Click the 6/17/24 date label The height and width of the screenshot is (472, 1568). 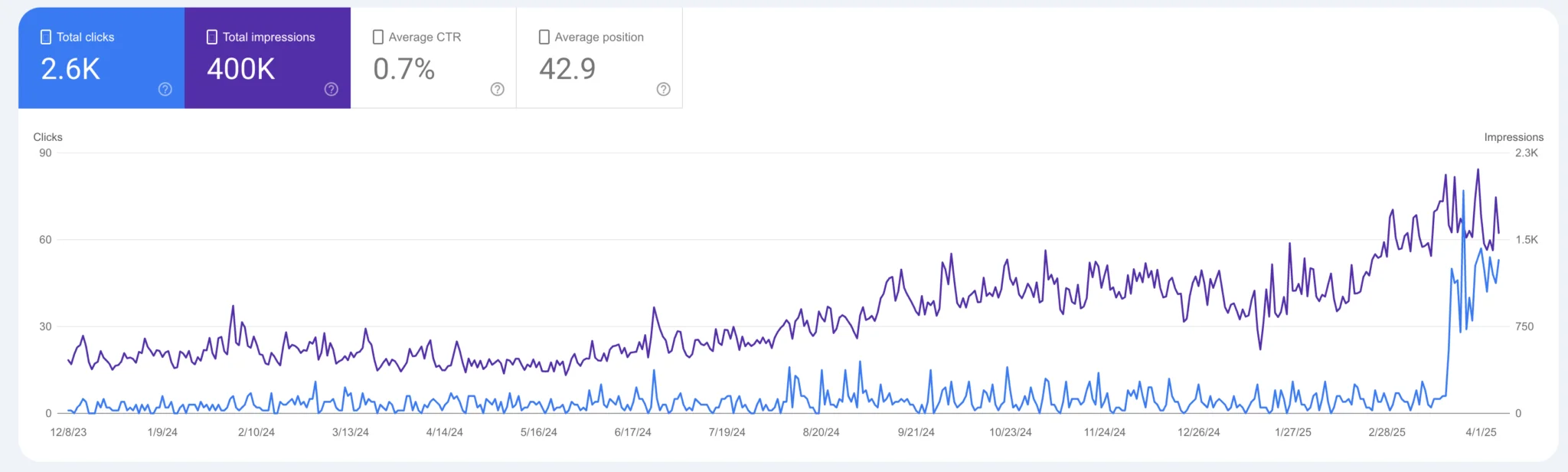coord(632,432)
